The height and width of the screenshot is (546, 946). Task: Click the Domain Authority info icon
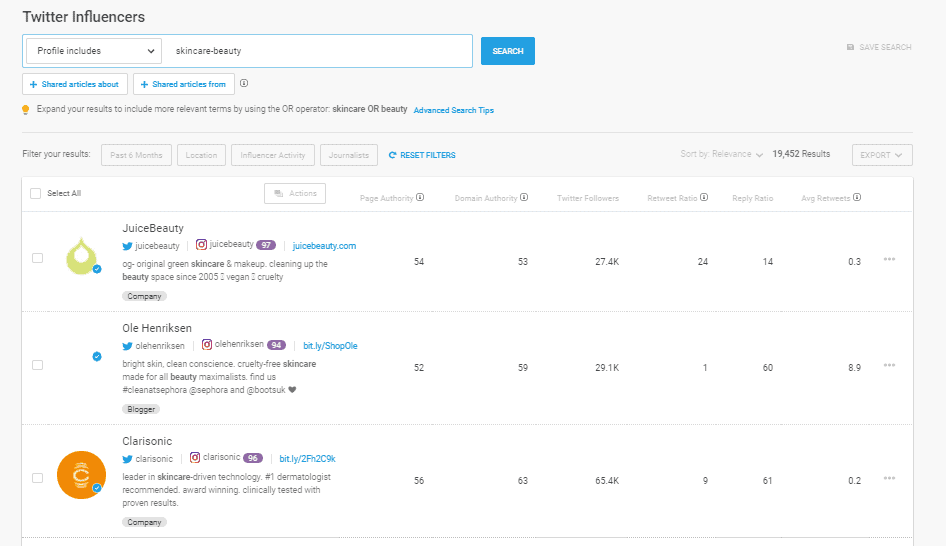coord(524,197)
